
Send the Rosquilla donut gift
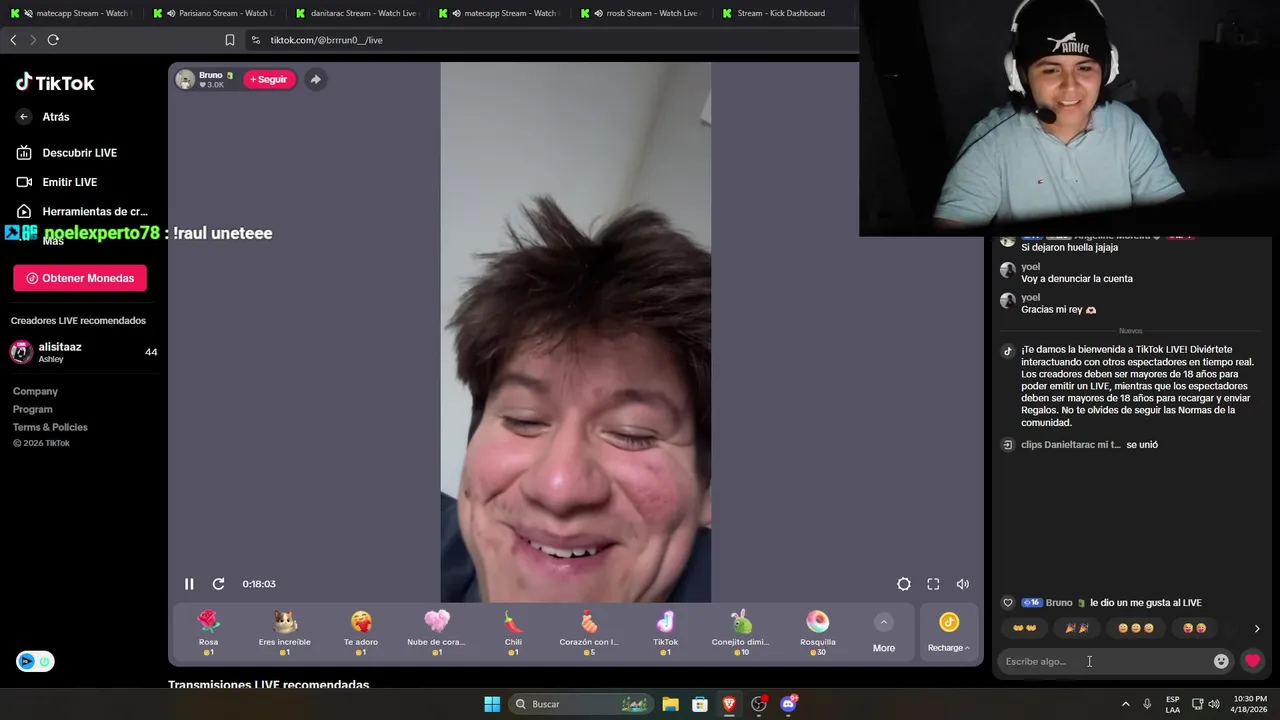tap(817, 632)
